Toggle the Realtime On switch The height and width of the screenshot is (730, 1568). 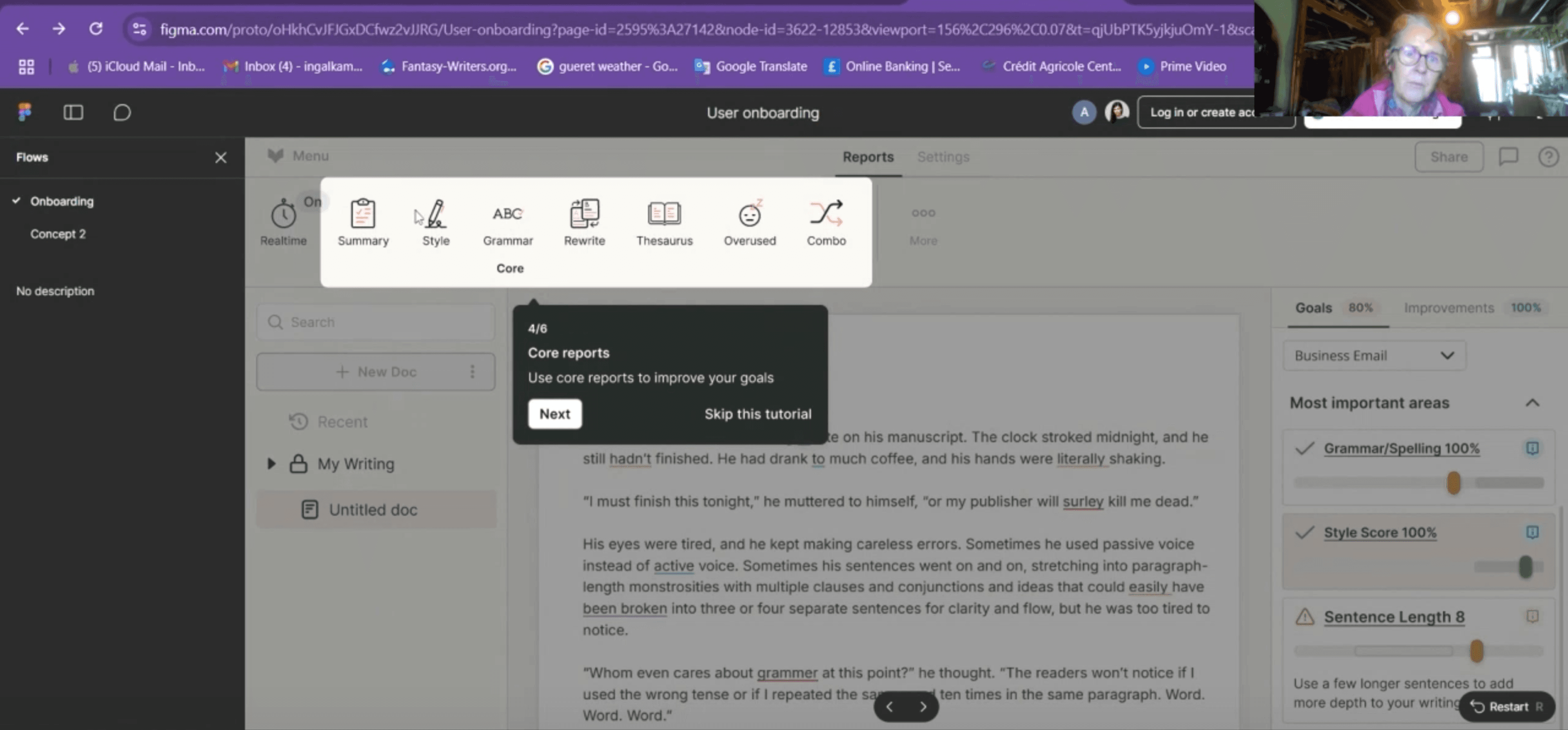click(x=312, y=202)
